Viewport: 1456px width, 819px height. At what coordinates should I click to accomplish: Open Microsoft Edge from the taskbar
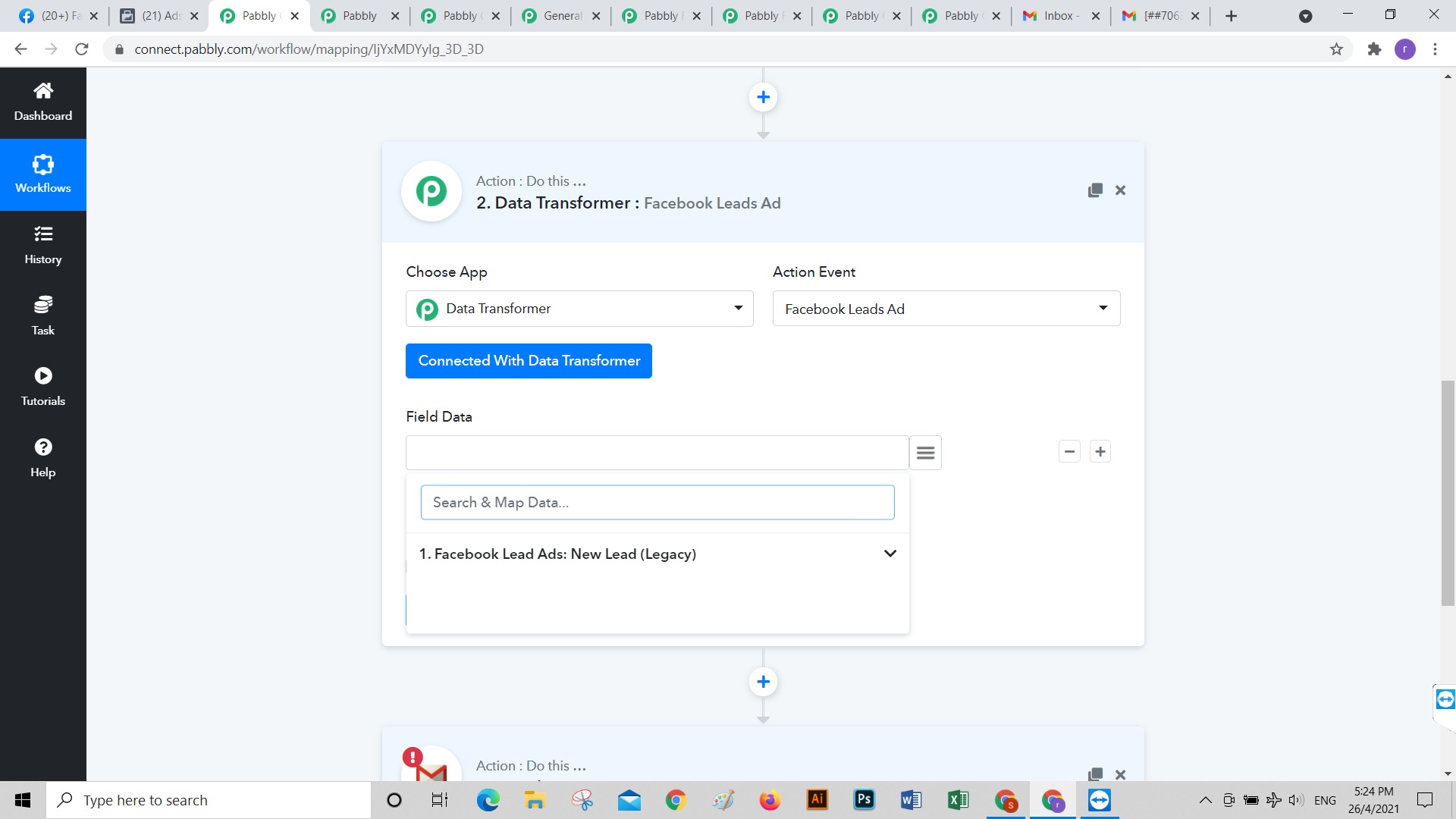(x=488, y=800)
